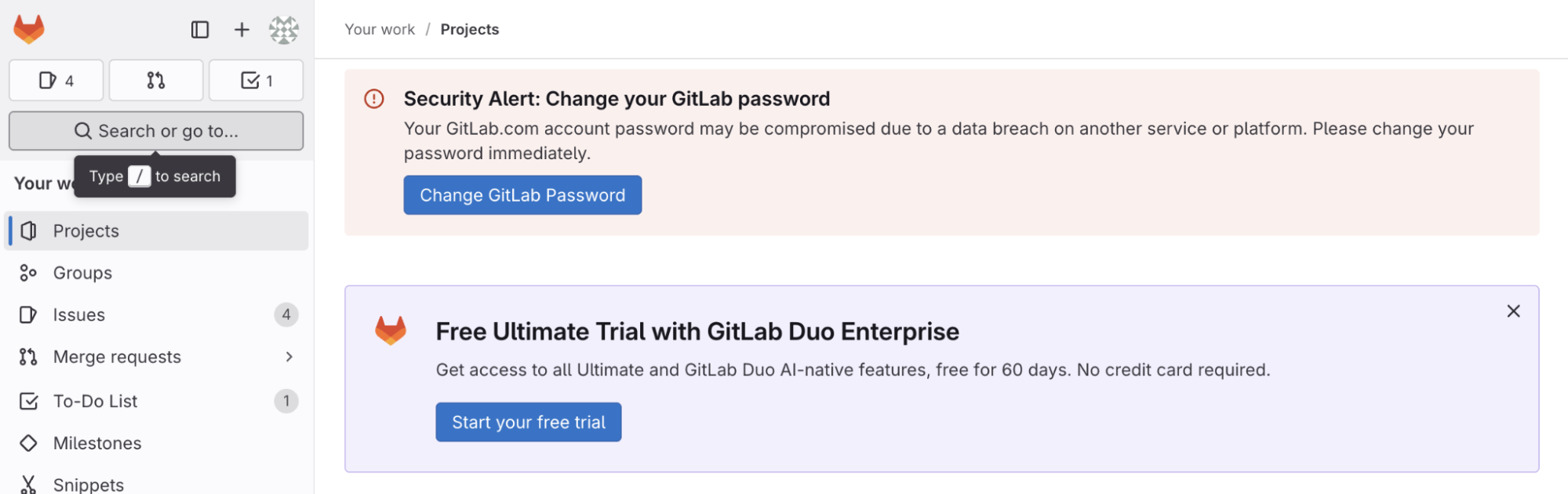Click the Your work breadcrumb link
The image size is (1568, 494).
380,30
